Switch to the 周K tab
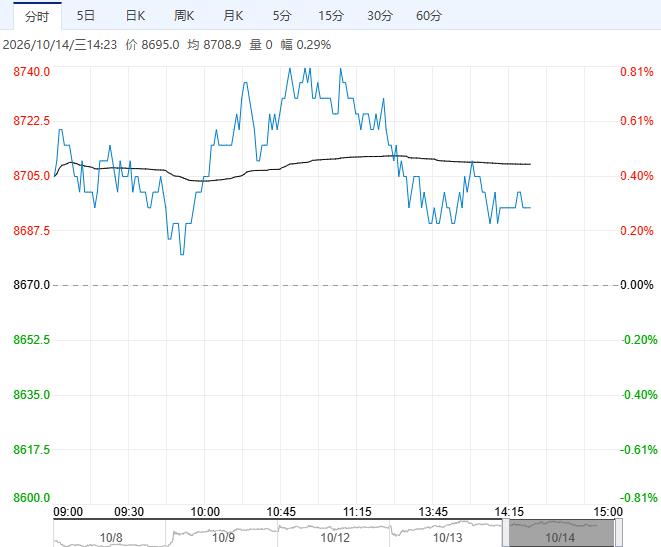The image size is (661, 547). 184,16
